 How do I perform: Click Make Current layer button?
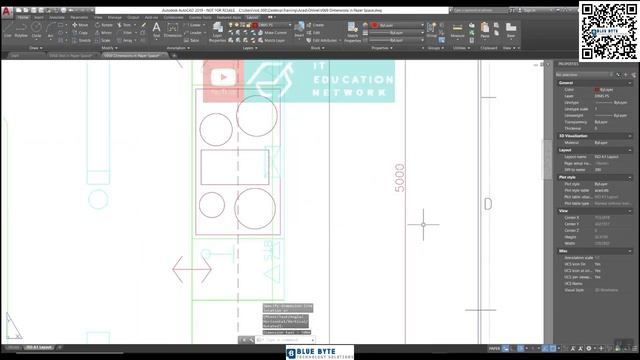(x=272, y=33)
